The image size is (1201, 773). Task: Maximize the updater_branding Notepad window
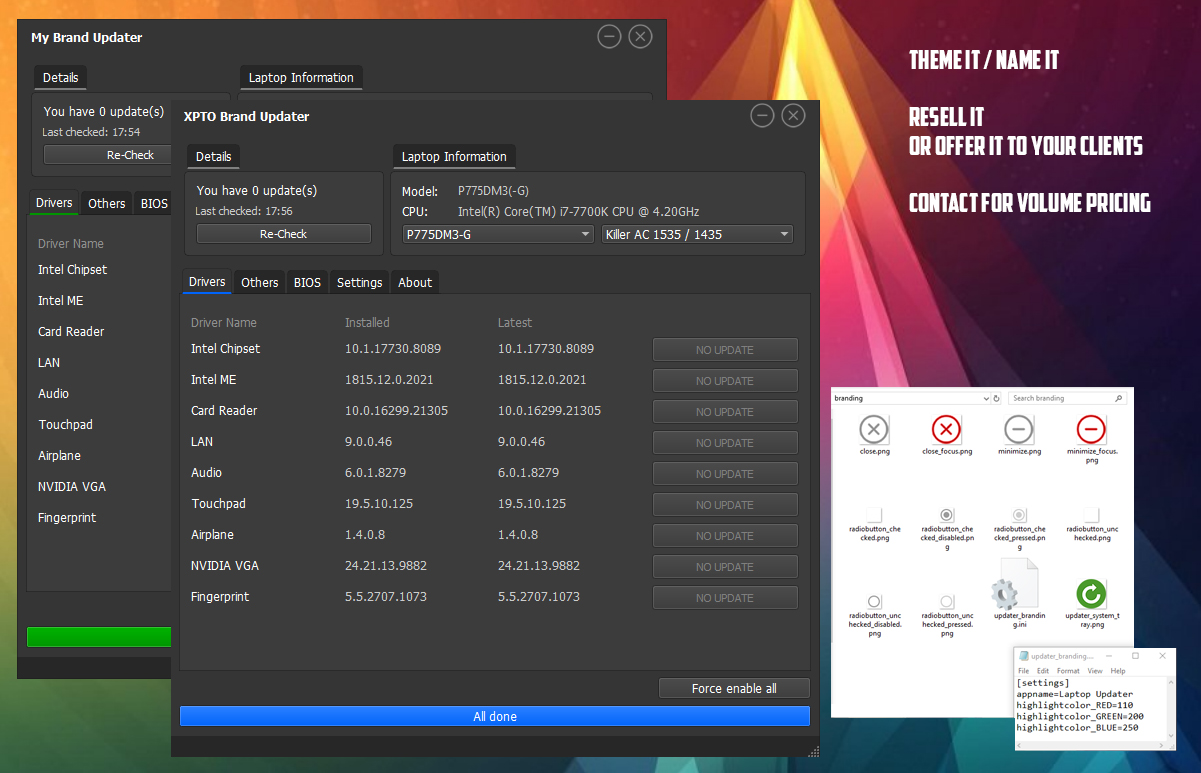point(1135,656)
